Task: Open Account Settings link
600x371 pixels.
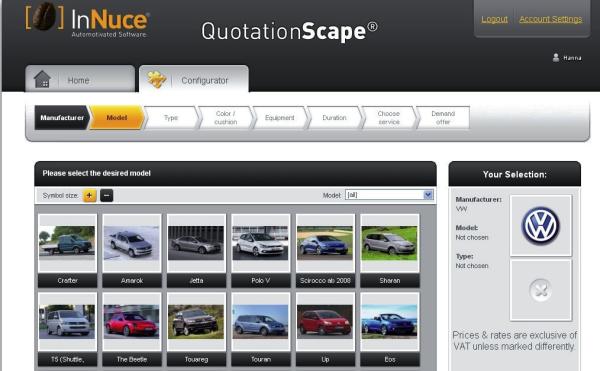Action: coord(551,19)
